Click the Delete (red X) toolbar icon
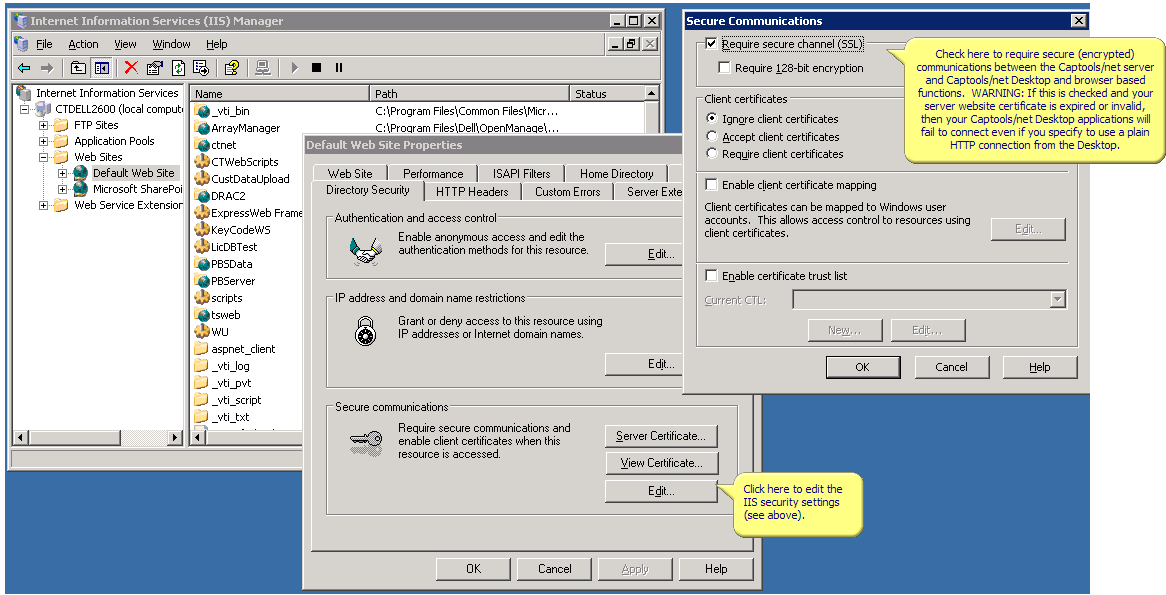The image size is (1166, 595). point(130,68)
